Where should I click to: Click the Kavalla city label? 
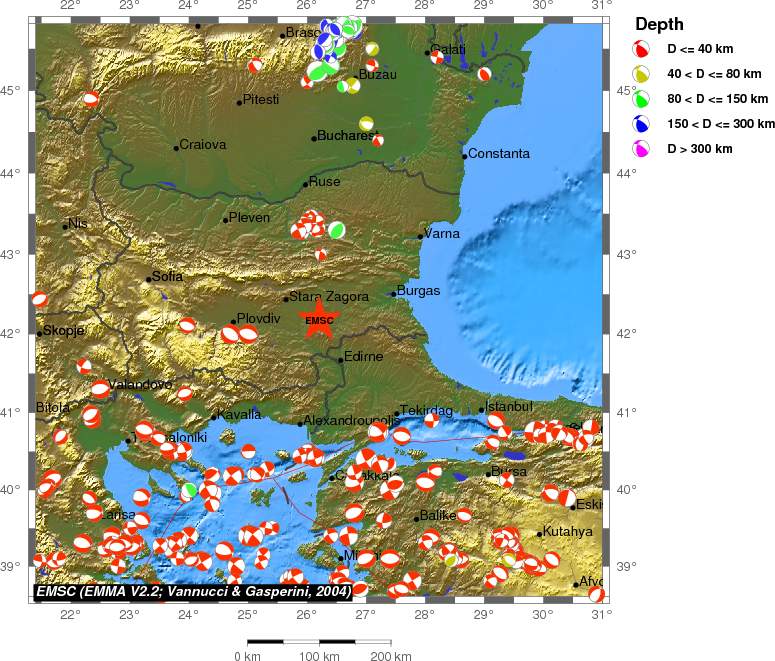tap(239, 414)
